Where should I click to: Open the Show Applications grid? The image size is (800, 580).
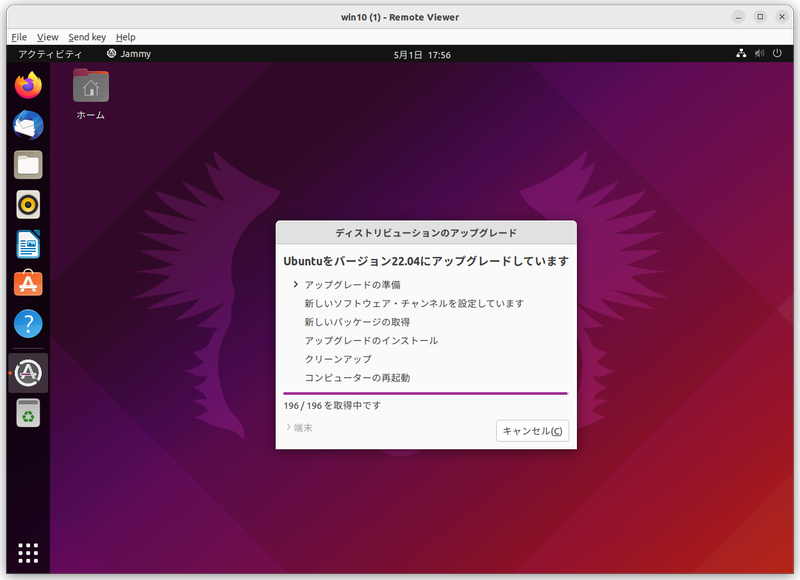click(26, 552)
